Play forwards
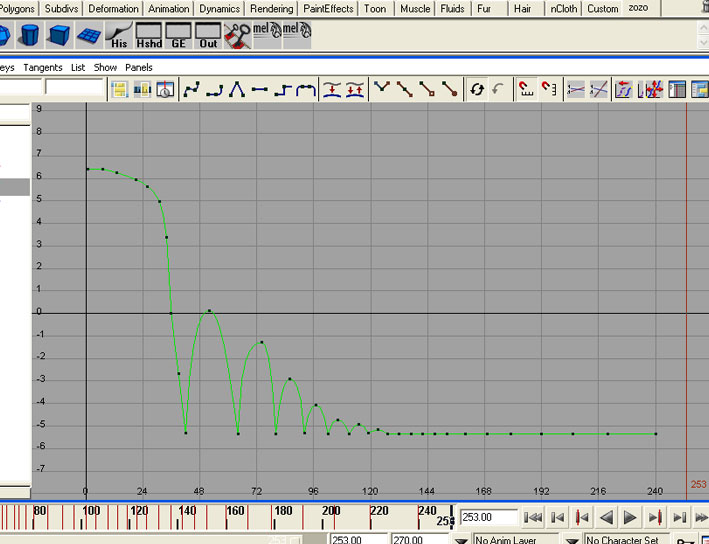Viewport: 709px width, 544px height. point(630,517)
